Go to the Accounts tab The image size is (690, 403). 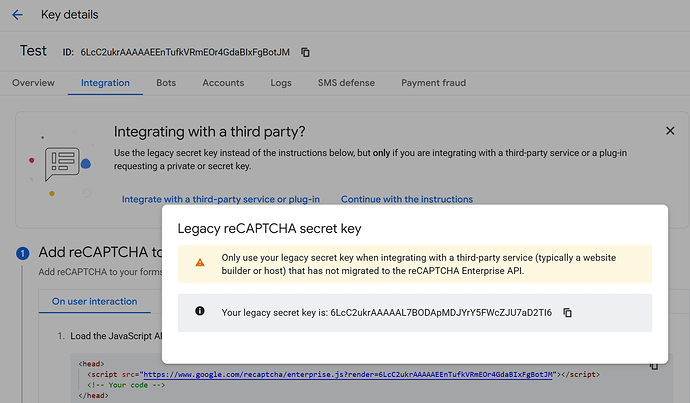pos(223,83)
